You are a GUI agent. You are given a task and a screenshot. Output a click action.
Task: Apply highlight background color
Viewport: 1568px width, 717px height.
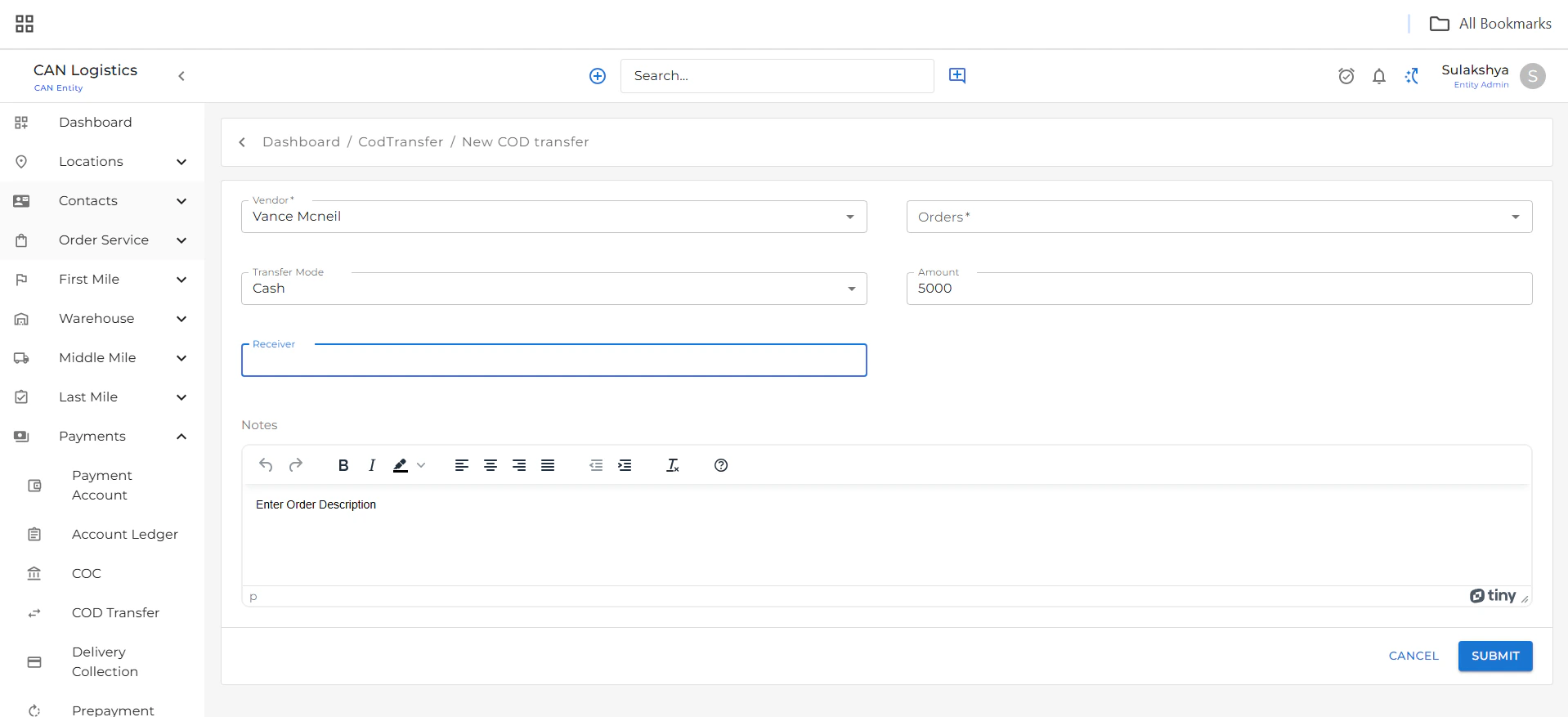pyautogui.click(x=401, y=465)
